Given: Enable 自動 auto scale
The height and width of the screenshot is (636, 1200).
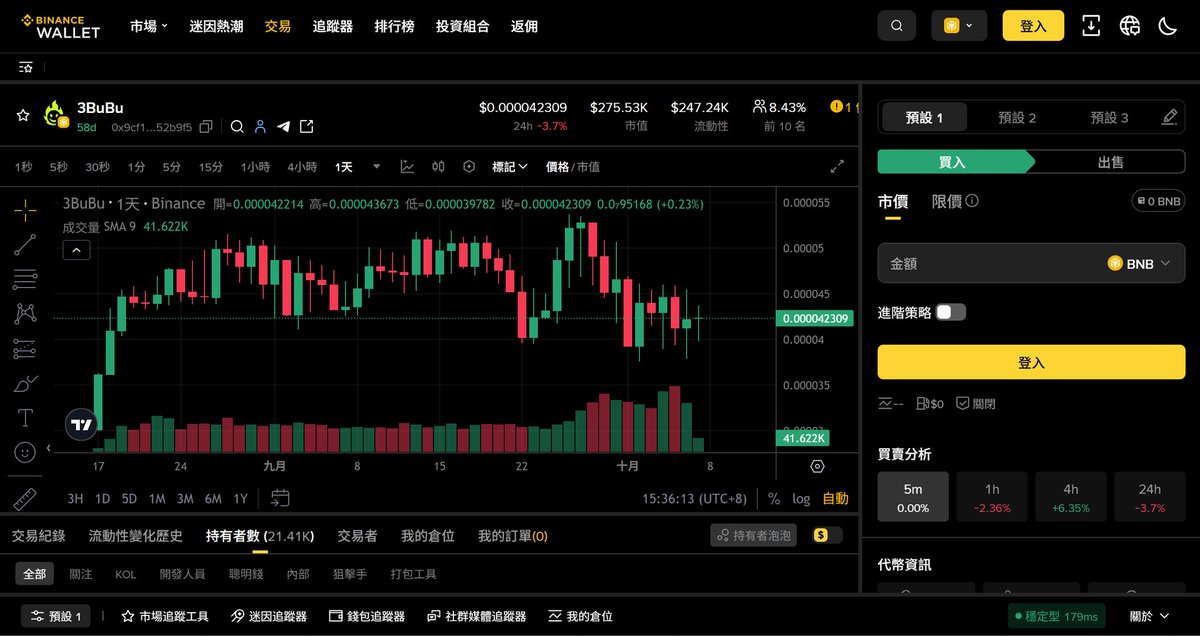Looking at the screenshot, I should 835,498.
